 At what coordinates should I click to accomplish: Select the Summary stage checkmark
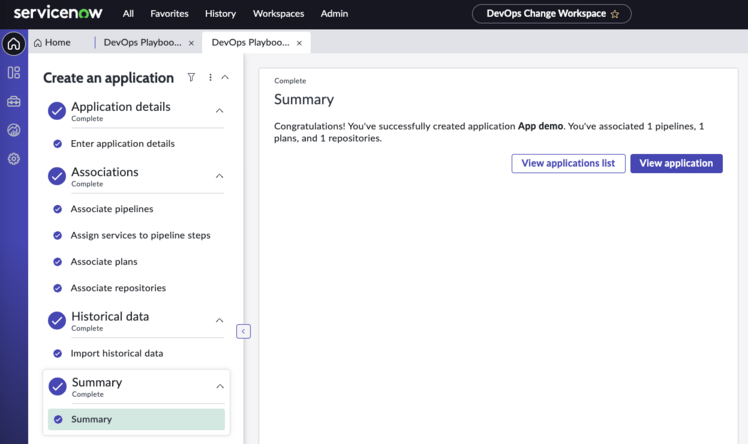[57, 386]
